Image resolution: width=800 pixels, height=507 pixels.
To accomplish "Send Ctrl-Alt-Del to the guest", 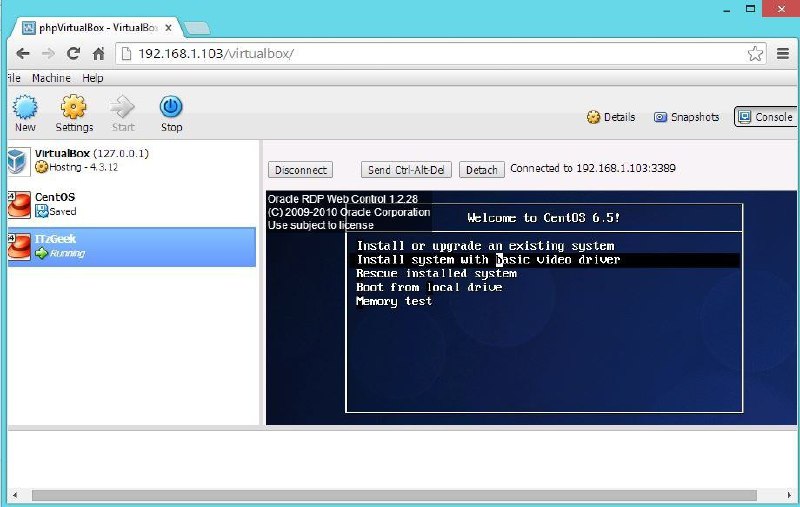I will tap(406, 170).
